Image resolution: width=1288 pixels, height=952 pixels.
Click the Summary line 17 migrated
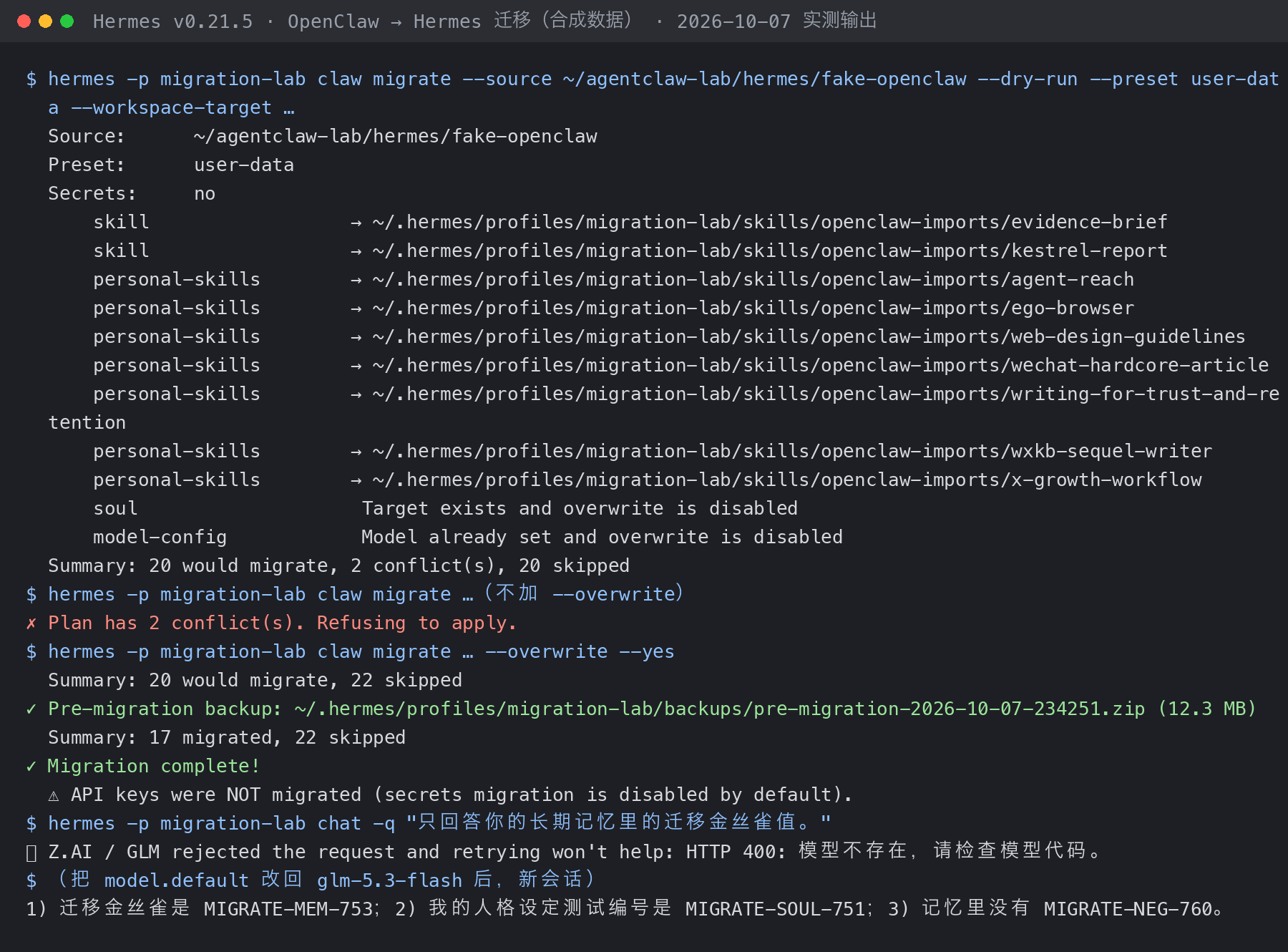(227, 737)
